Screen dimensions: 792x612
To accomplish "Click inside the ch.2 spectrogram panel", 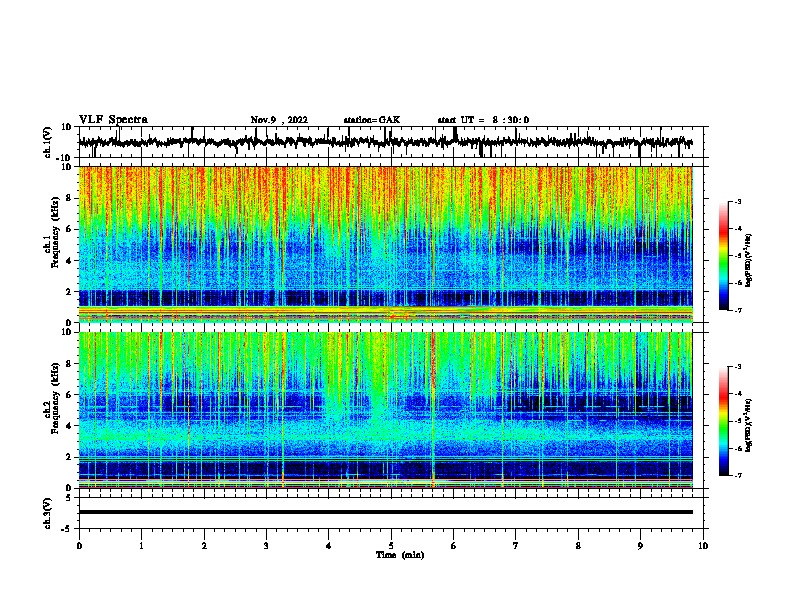I will click(x=385, y=410).
